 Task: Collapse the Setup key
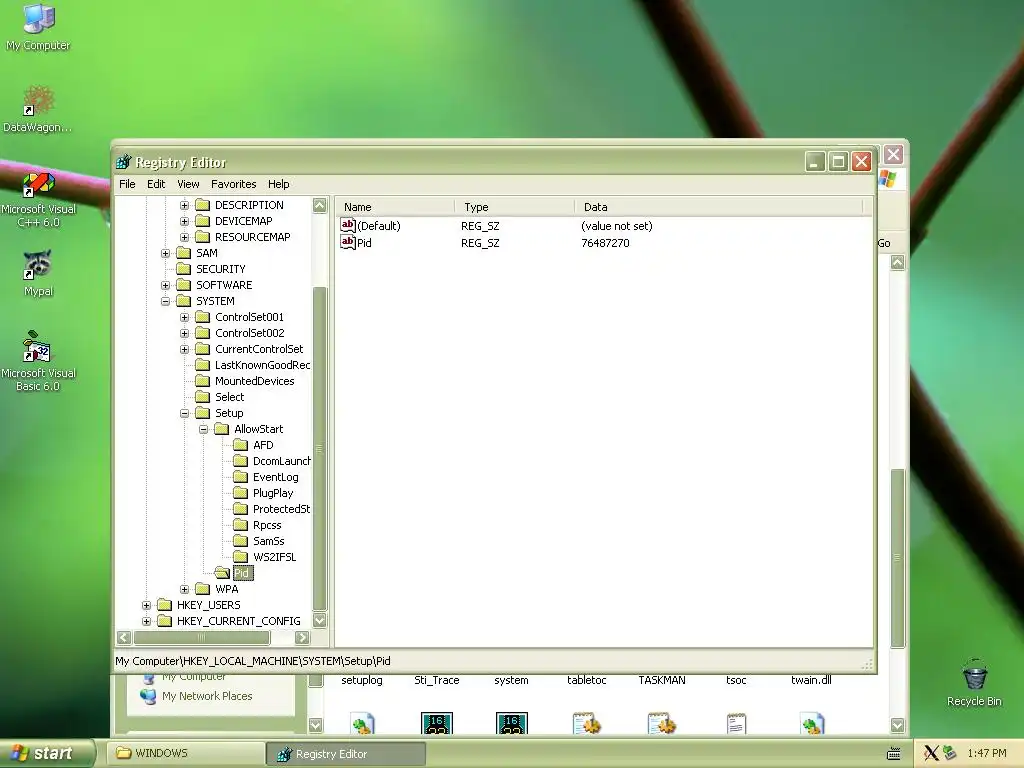[184, 413]
